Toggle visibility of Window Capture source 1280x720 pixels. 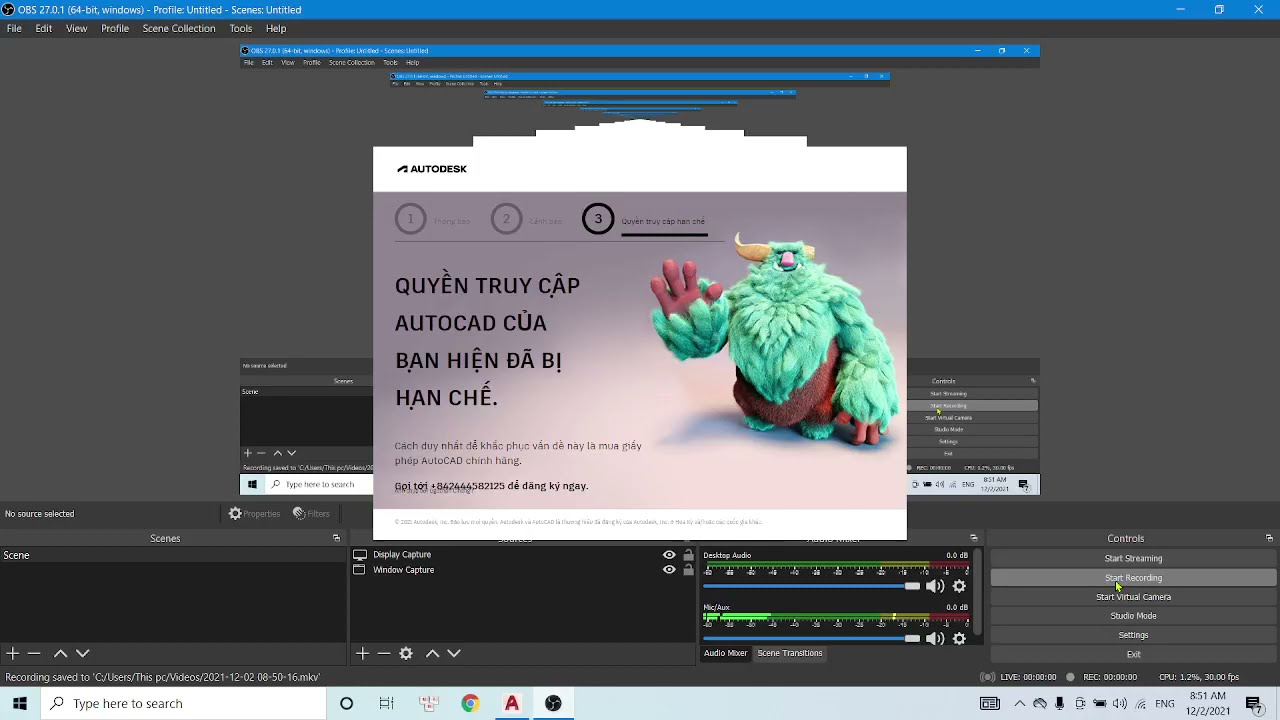click(x=669, y=570)
